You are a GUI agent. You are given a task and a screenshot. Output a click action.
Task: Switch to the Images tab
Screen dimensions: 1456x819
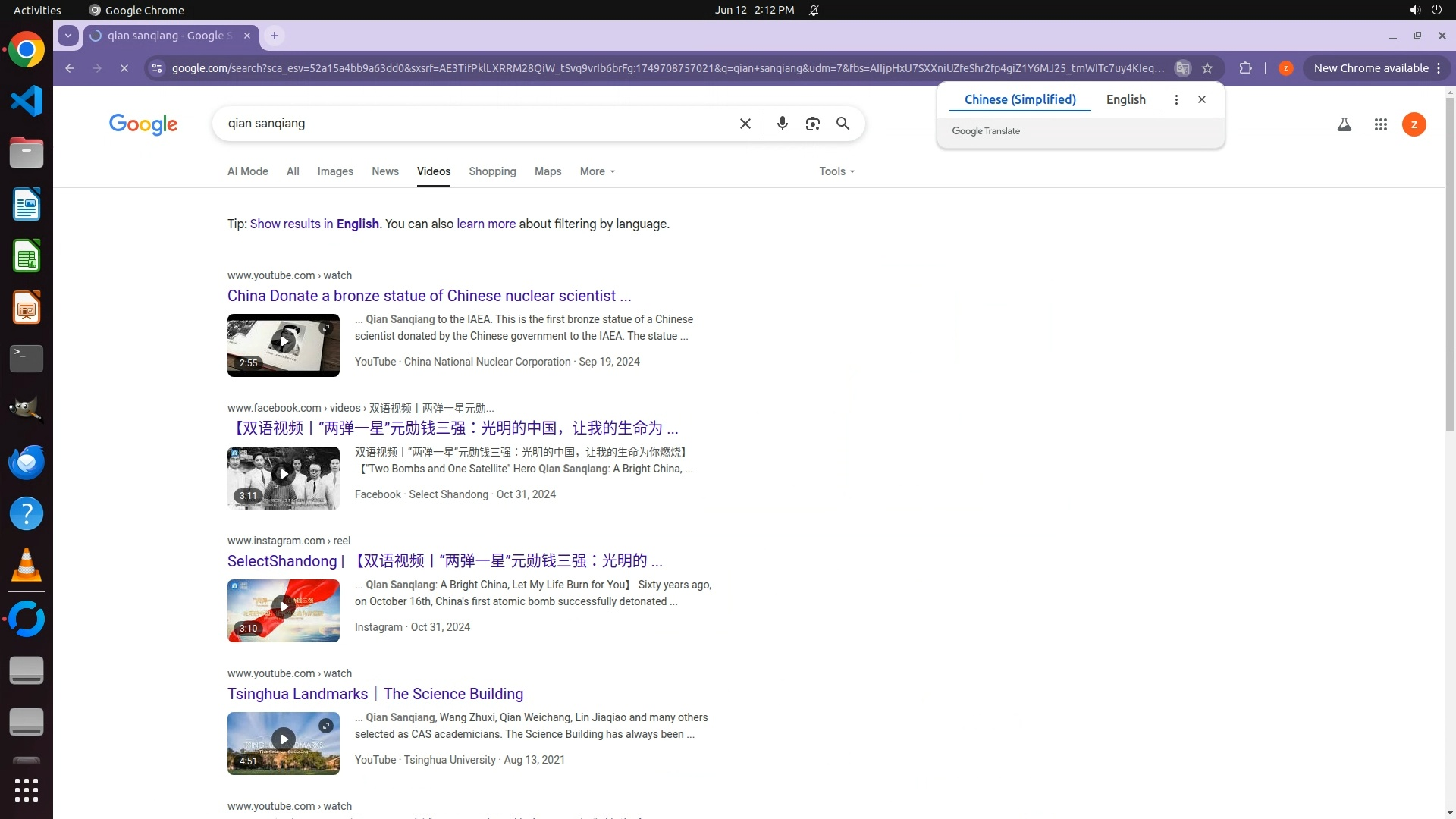pos(335,171)
